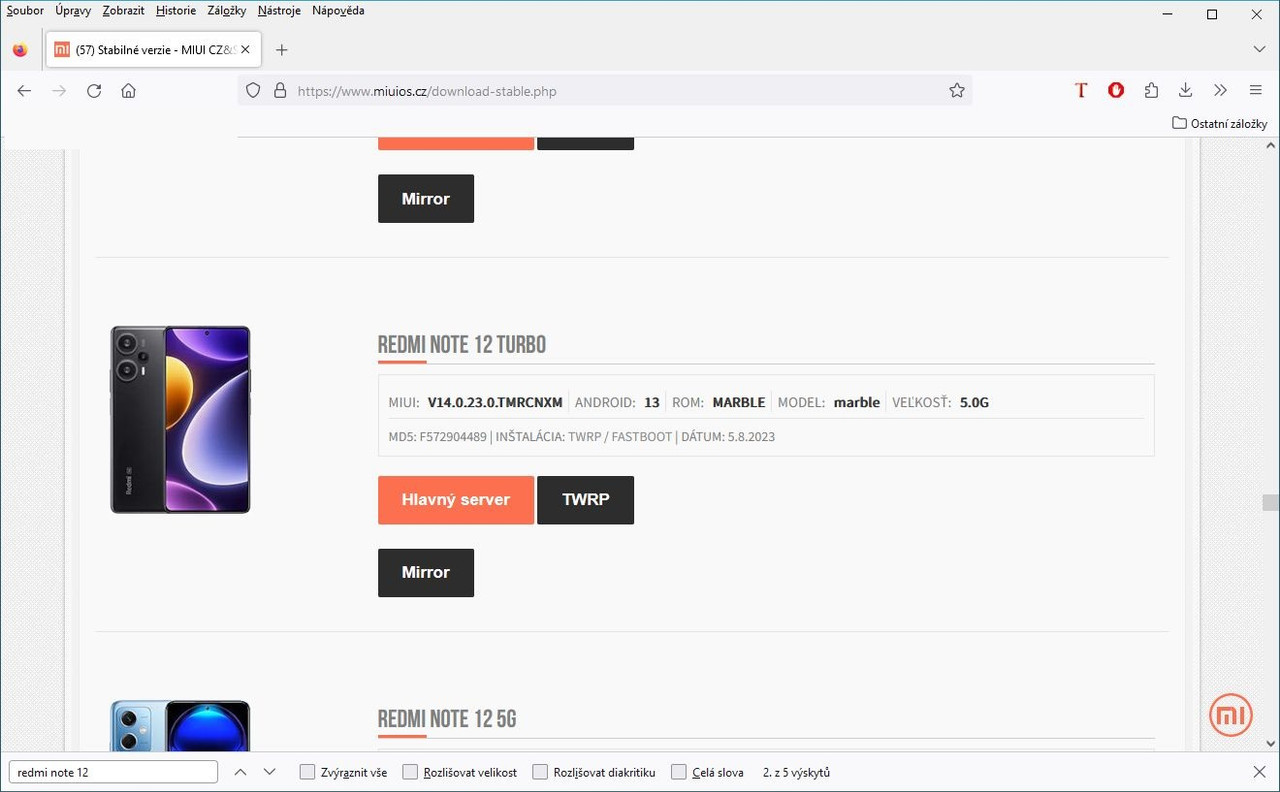Open the Nástroje menu

tap(279, 11)
